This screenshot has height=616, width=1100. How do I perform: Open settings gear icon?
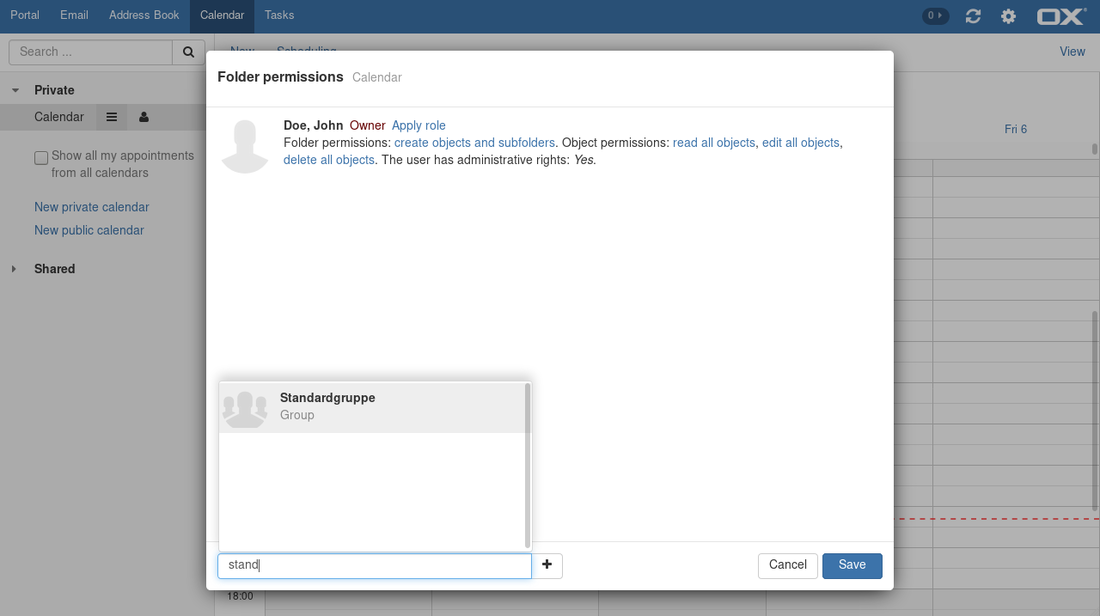click(1008, 16)
